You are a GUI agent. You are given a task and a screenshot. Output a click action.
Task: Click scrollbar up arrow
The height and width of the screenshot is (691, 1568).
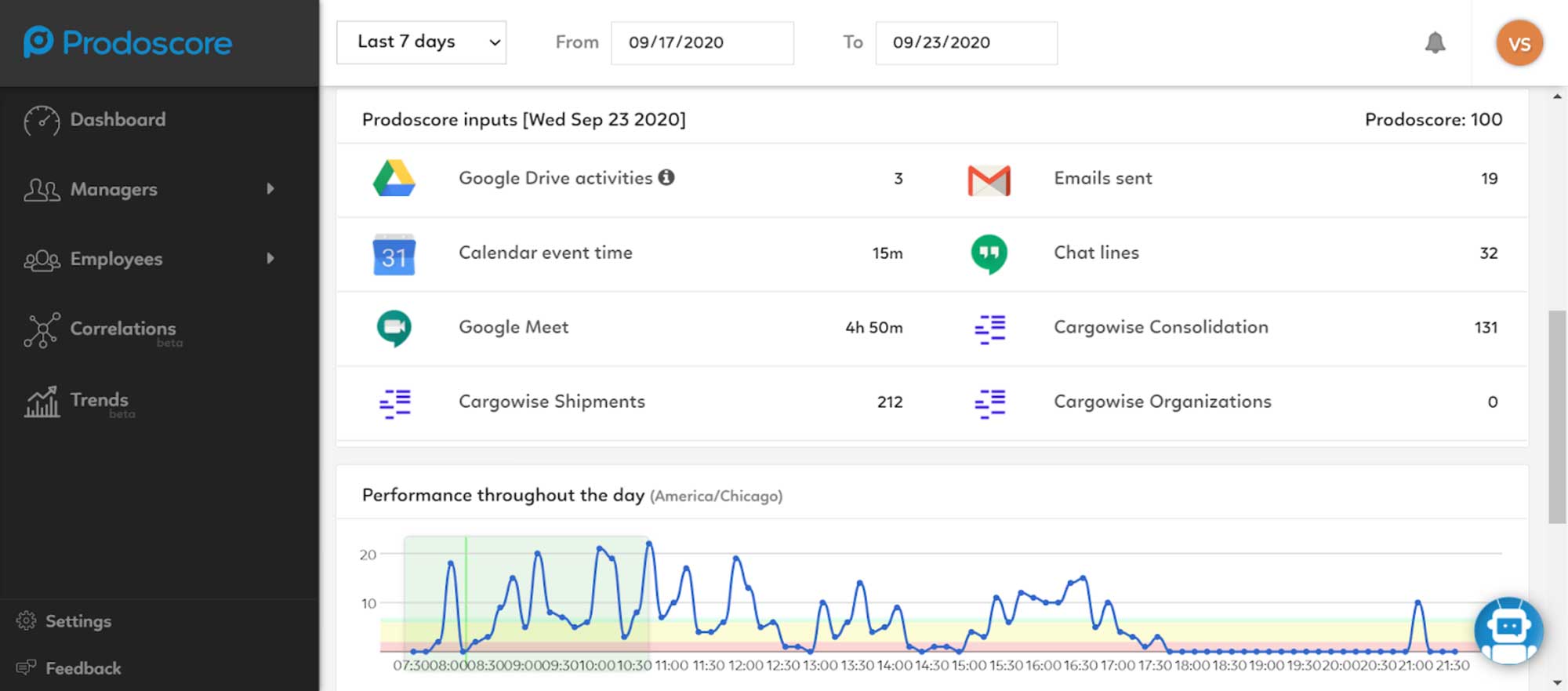[1557, 96]
